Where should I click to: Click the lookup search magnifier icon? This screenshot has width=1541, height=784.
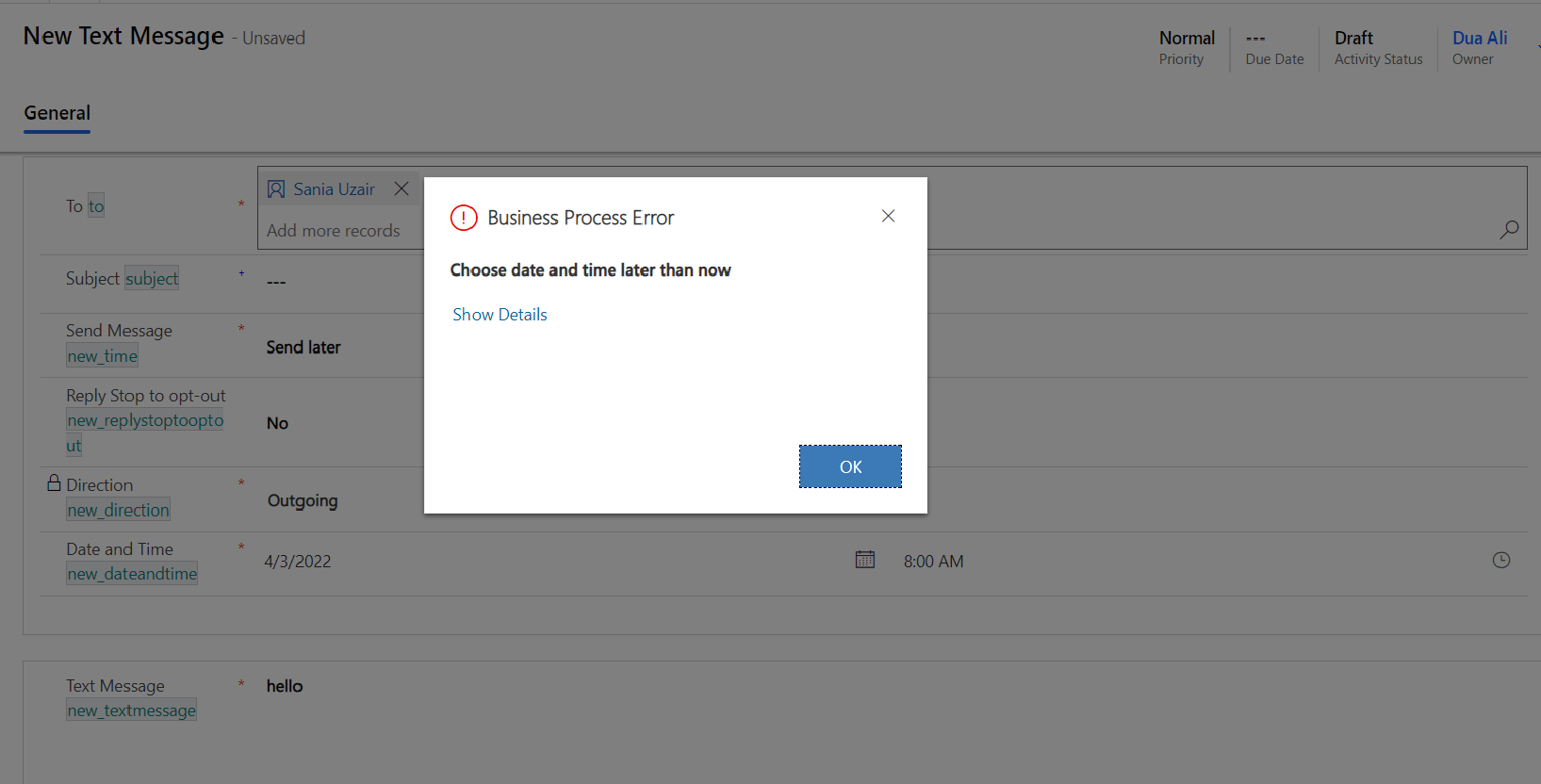pos(1509,229)
